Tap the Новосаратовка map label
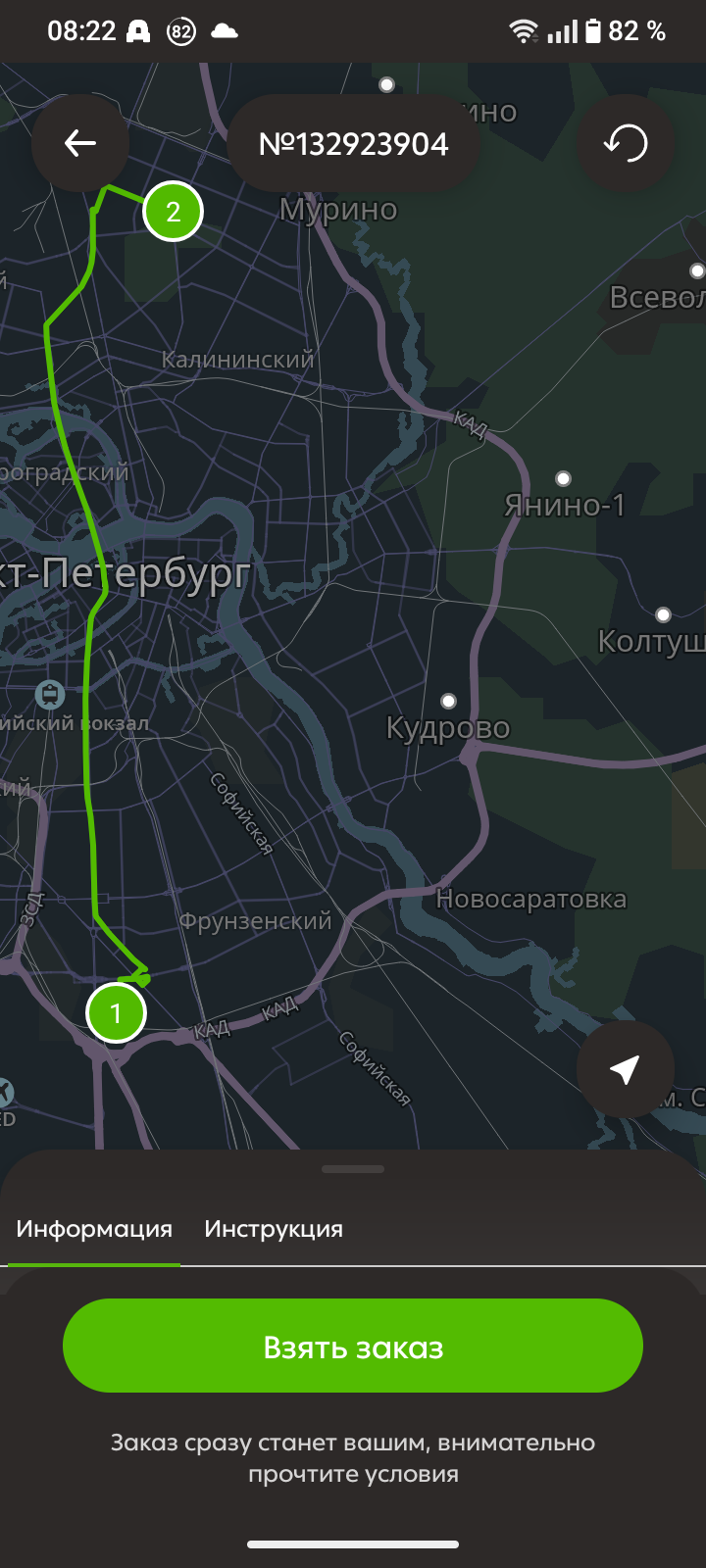 pos(530,899)
